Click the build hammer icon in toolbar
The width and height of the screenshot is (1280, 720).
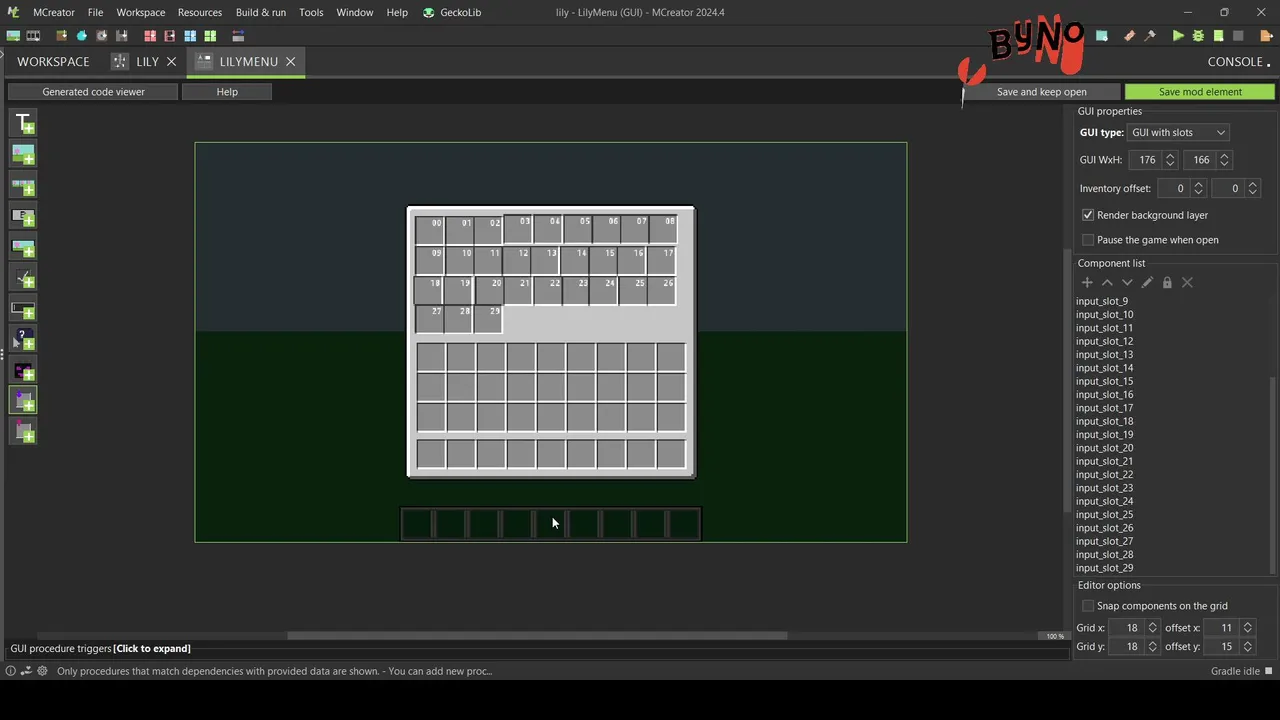point(1150,36)
